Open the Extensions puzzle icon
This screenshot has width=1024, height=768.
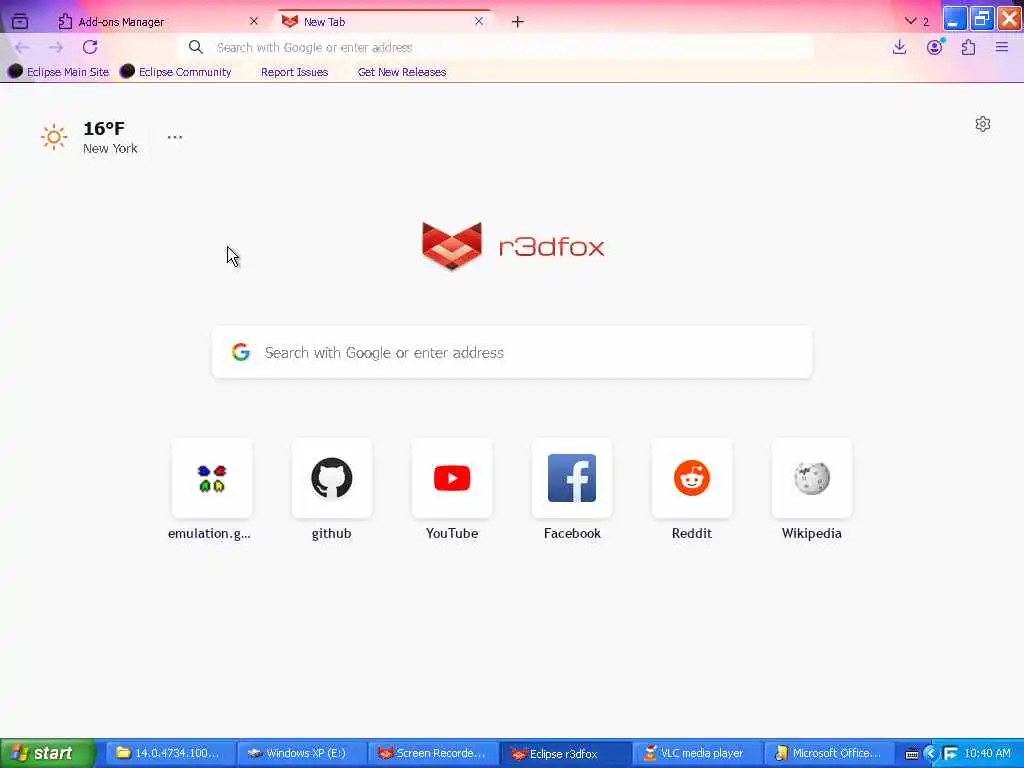coord(968,47)
